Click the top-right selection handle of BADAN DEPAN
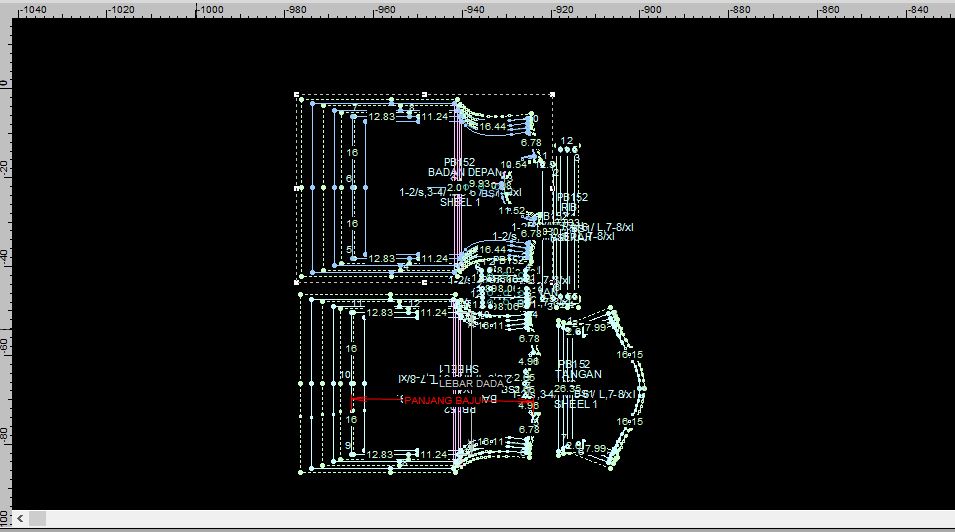The height and width of the screenshot is (532, 955). (x=554, y=95)
